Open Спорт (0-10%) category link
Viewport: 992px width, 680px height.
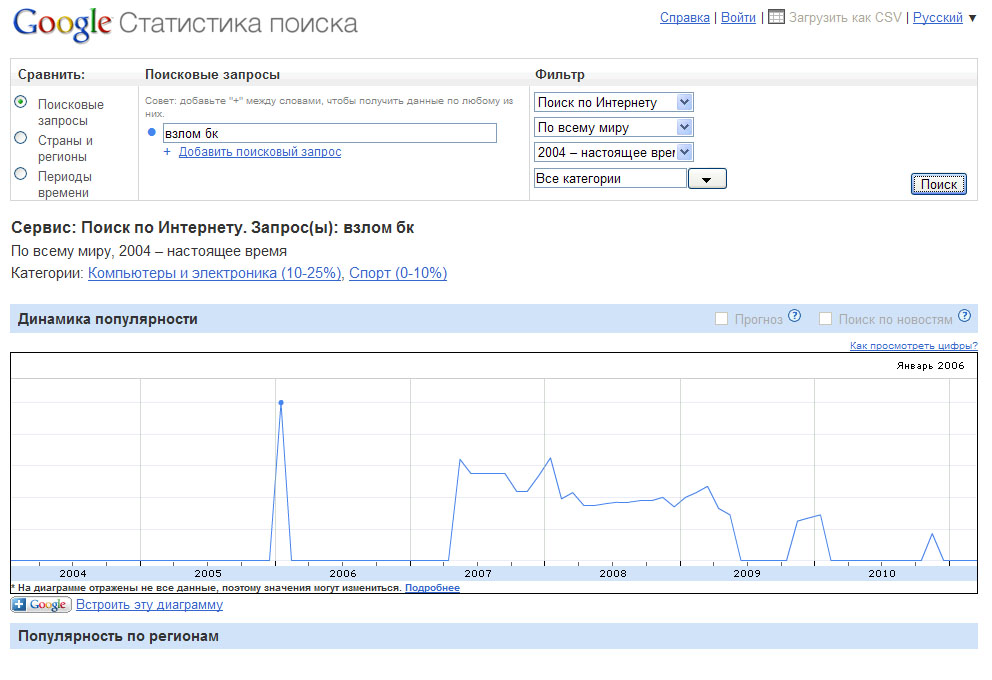[x=398, y=273]
